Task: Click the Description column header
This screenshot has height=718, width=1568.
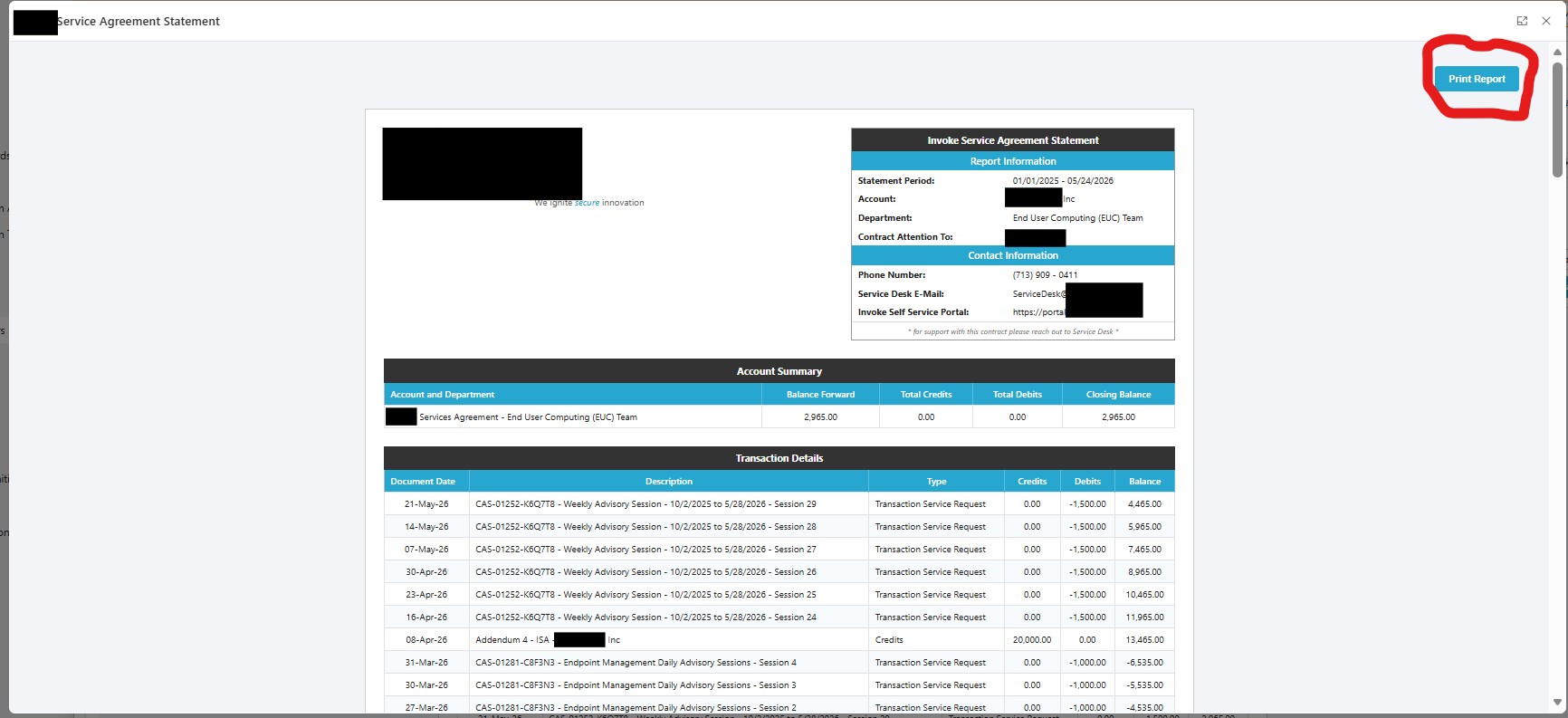Action: click(668, 482)
